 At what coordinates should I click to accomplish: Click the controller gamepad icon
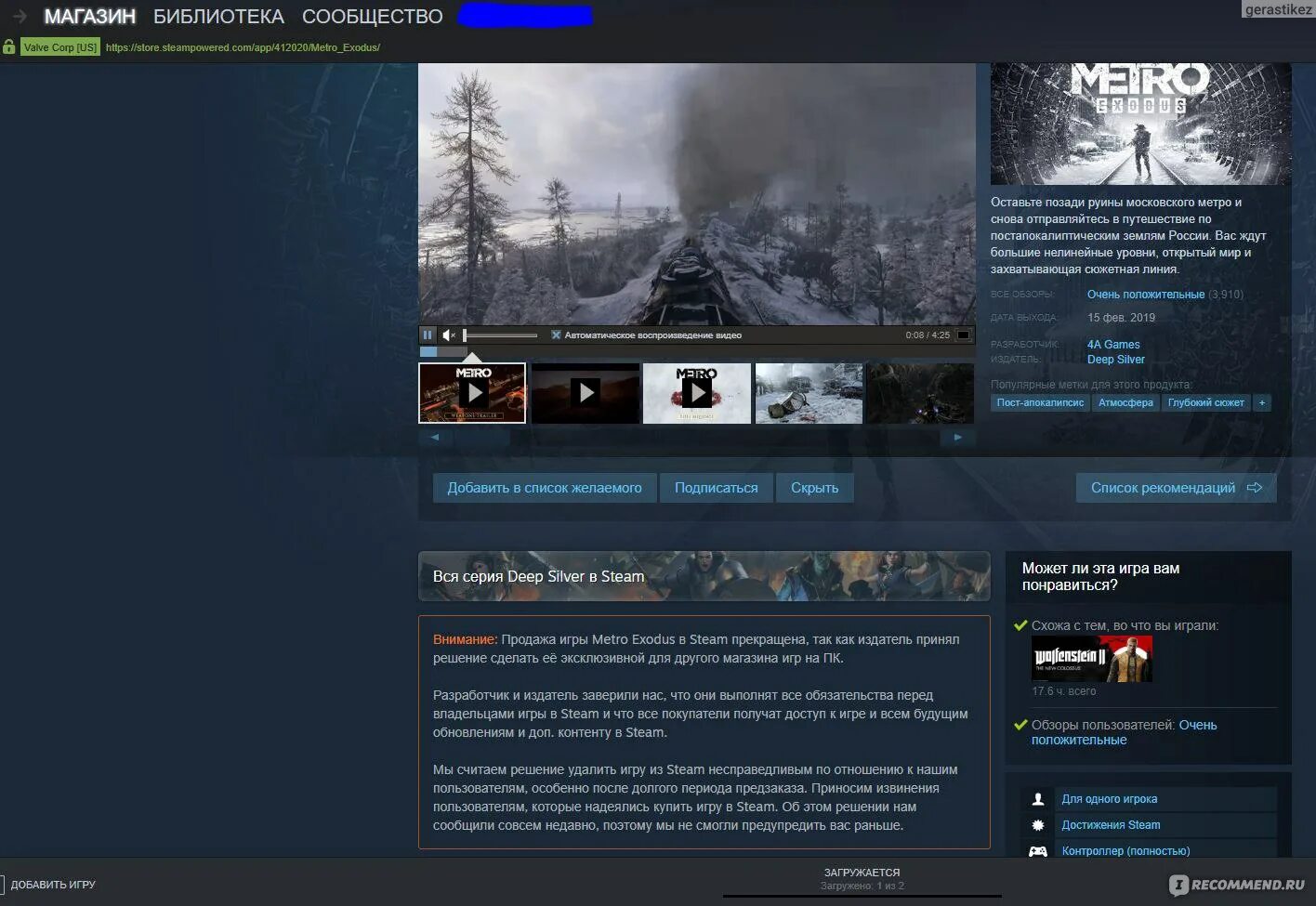pos(1038,851)
